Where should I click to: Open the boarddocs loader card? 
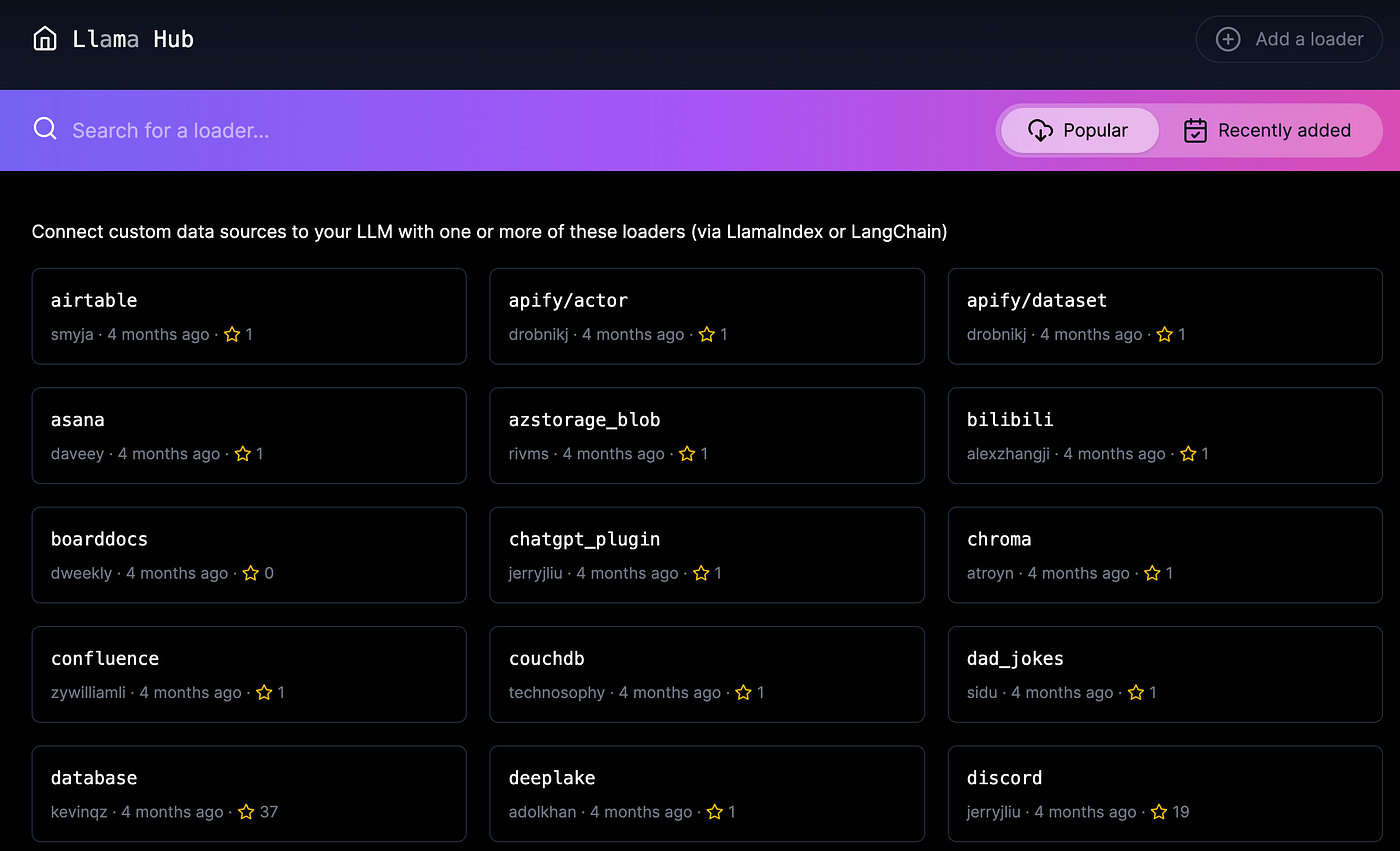point(249,555)
